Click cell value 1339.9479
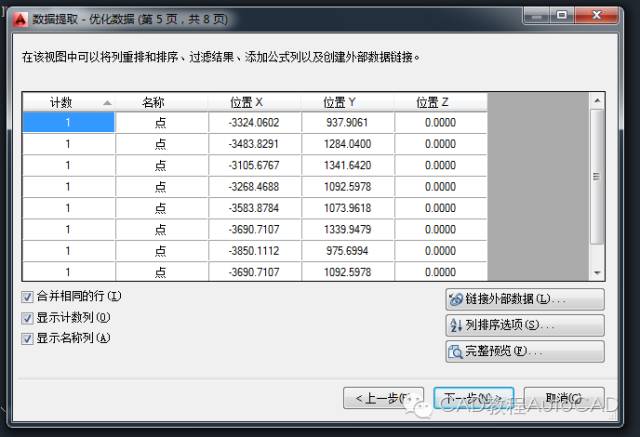 pyautogui.click(x=347, y=229)
